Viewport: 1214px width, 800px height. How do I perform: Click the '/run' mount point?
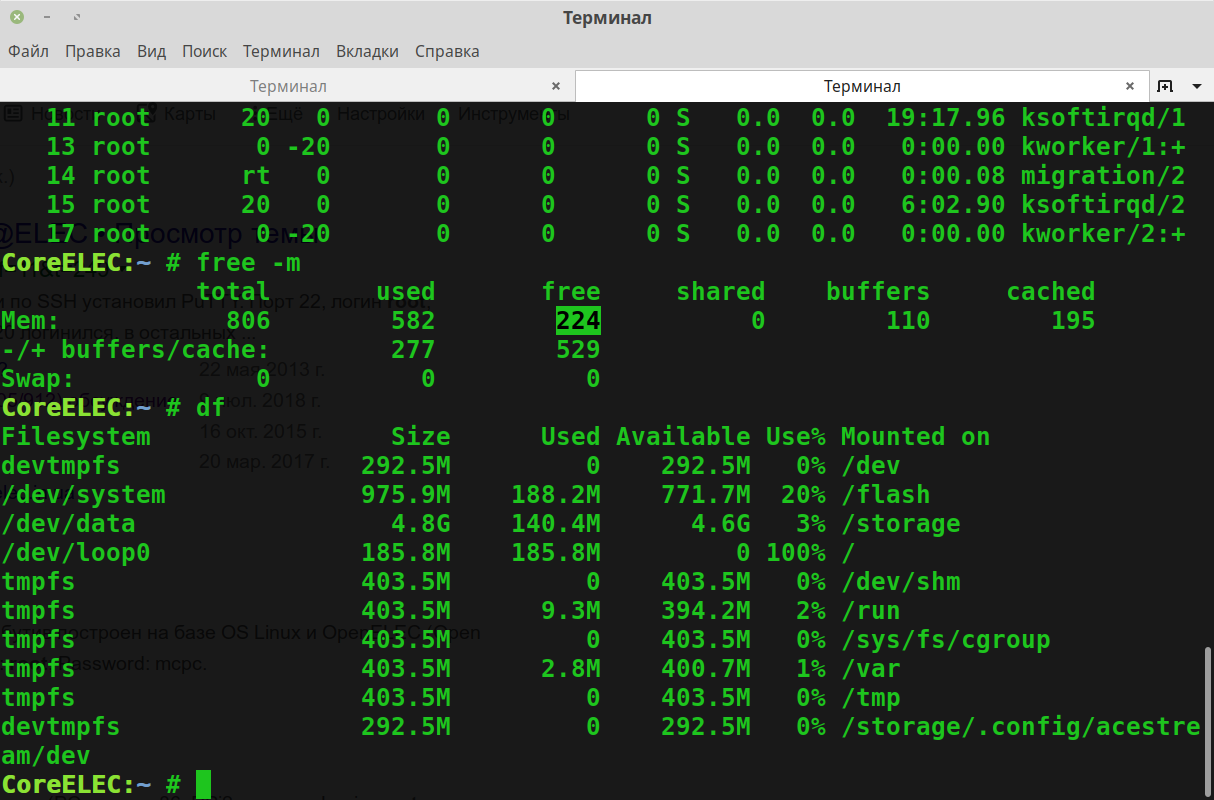tap(870, 610)
